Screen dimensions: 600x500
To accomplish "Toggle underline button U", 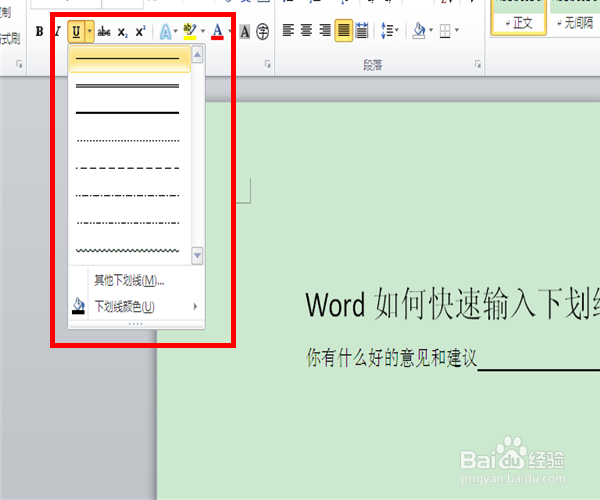I will (x=76, y=32).
